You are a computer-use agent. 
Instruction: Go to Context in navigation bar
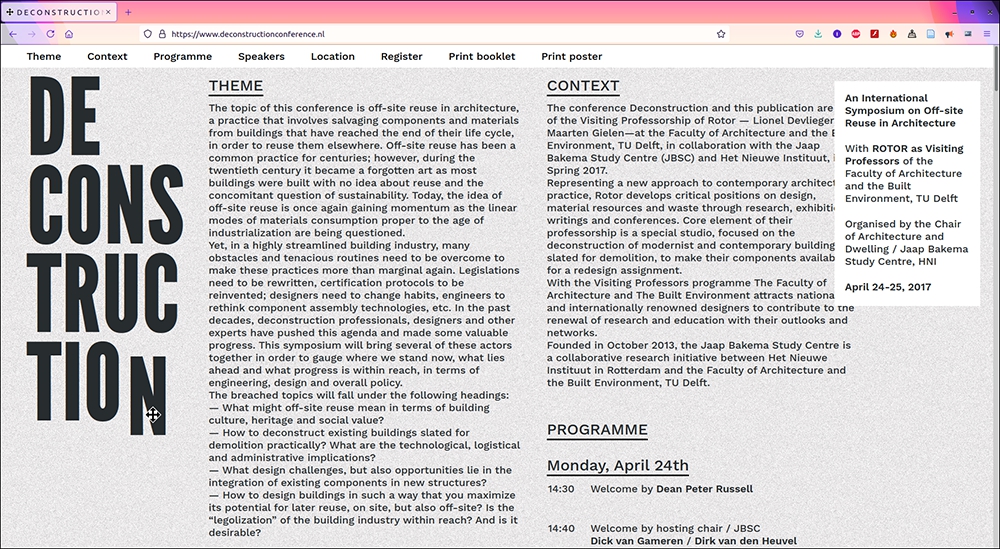click(x=107, y=56)
